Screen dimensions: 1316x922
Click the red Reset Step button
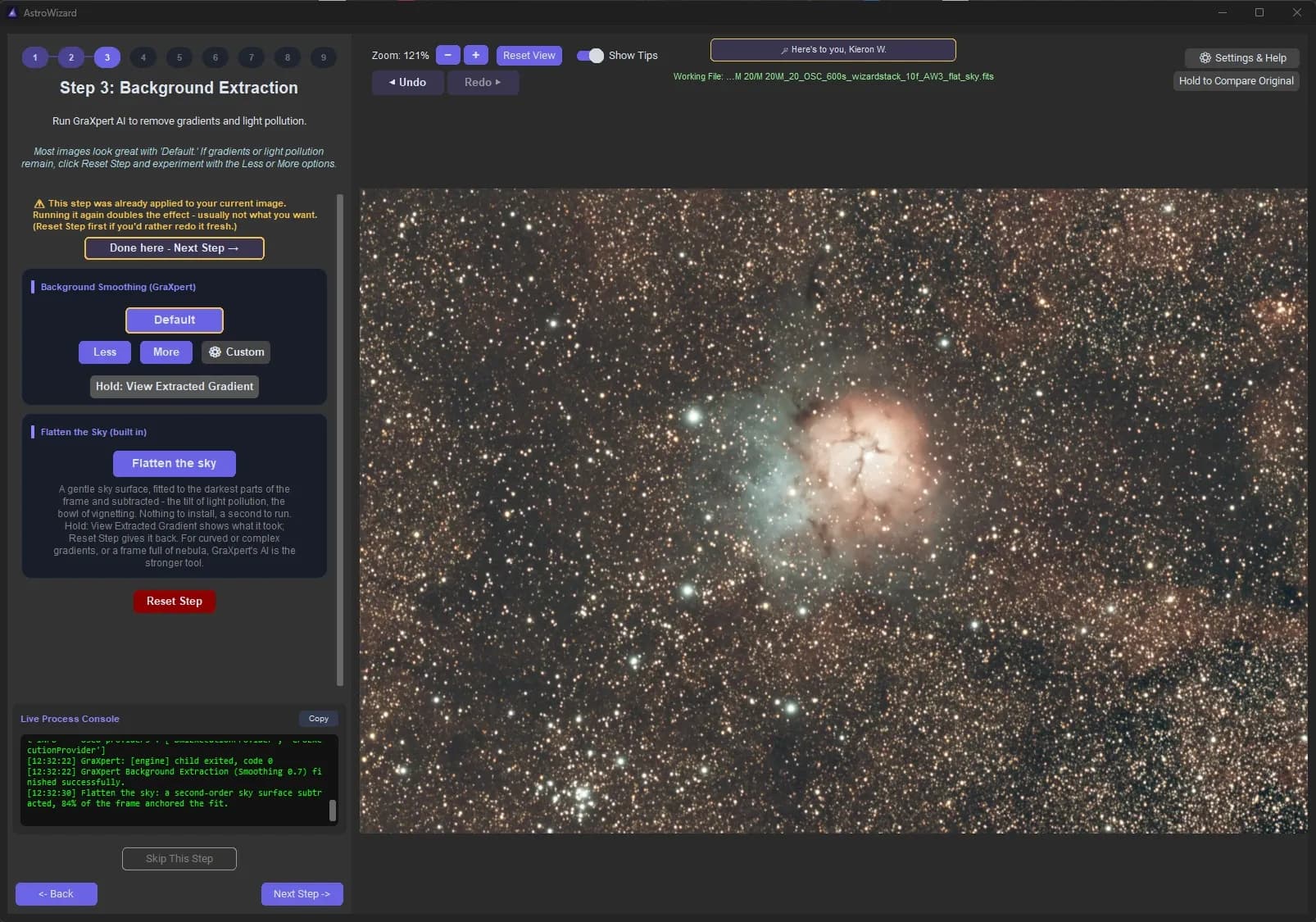[x=175, y=601]
